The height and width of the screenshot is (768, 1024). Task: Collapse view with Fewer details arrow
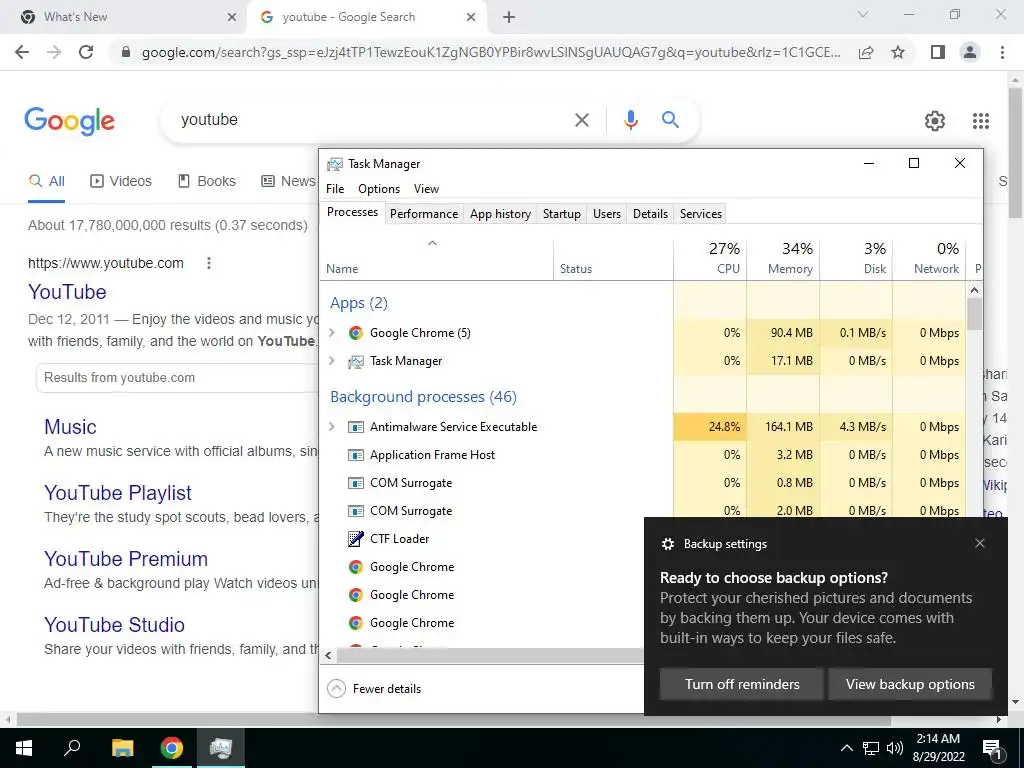[336, 688]
